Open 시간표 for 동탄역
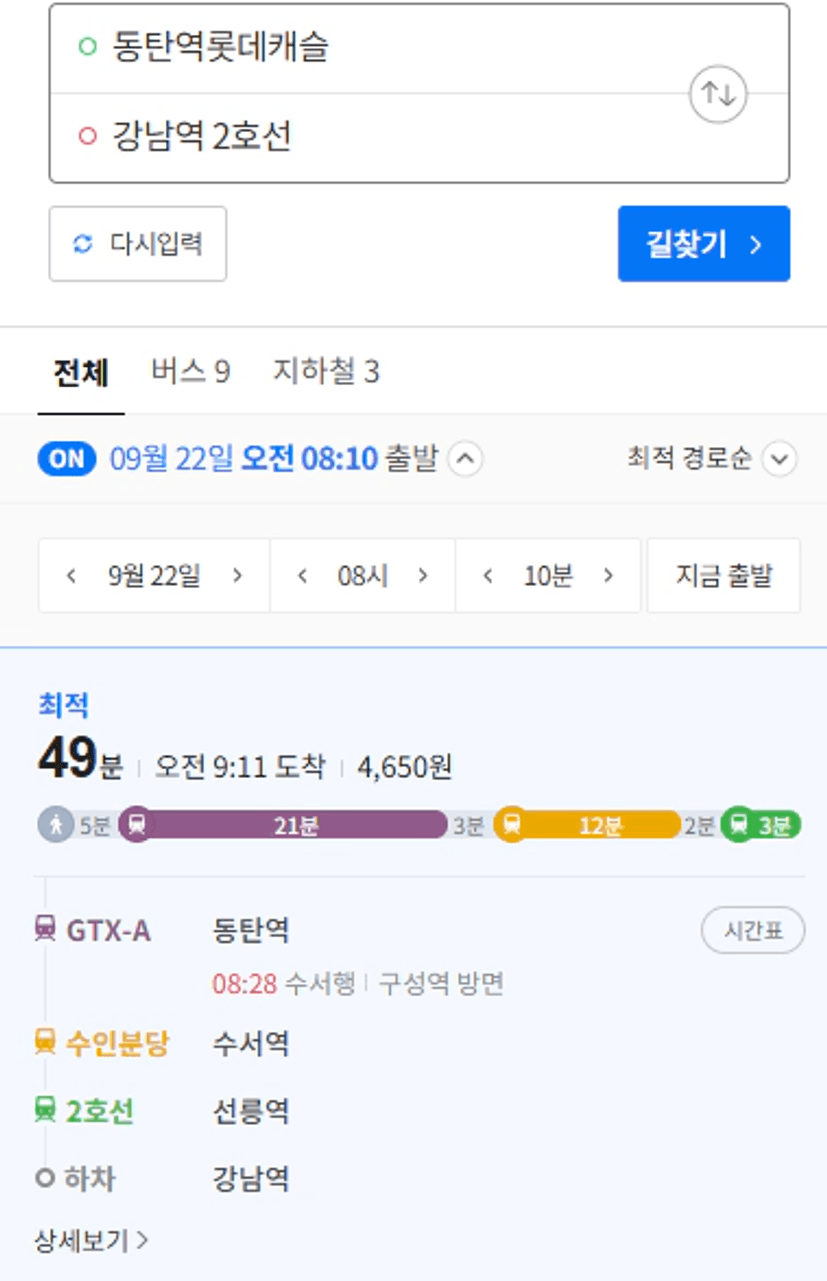This screenshot has height=1281, width=827. point(753,931)
